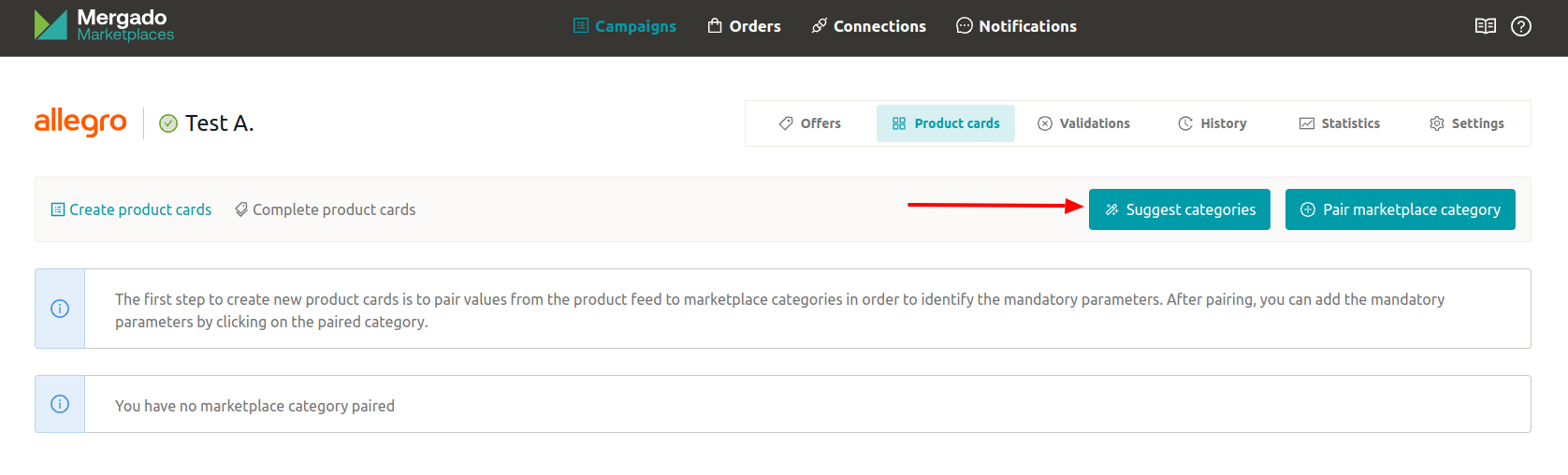Click the green checkmark beside Test A.
The image size is (1568, 475).
pos(168,123)
